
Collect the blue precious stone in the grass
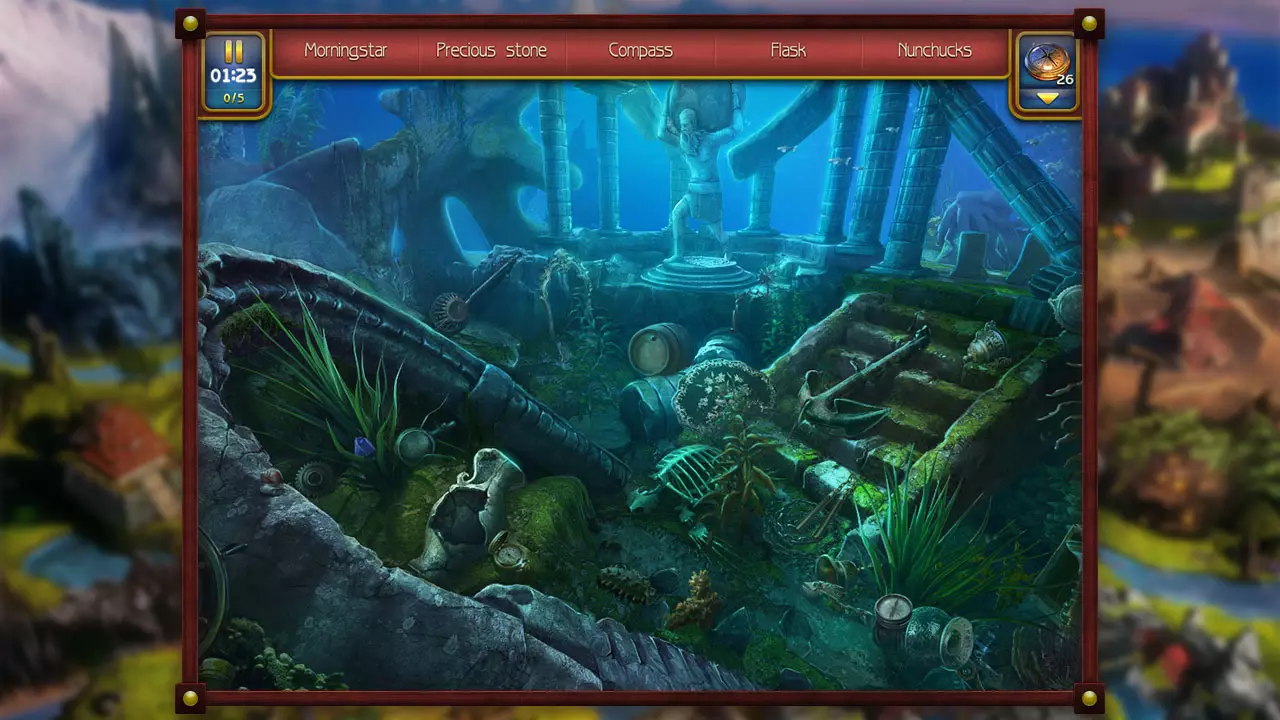pos(365,447)
